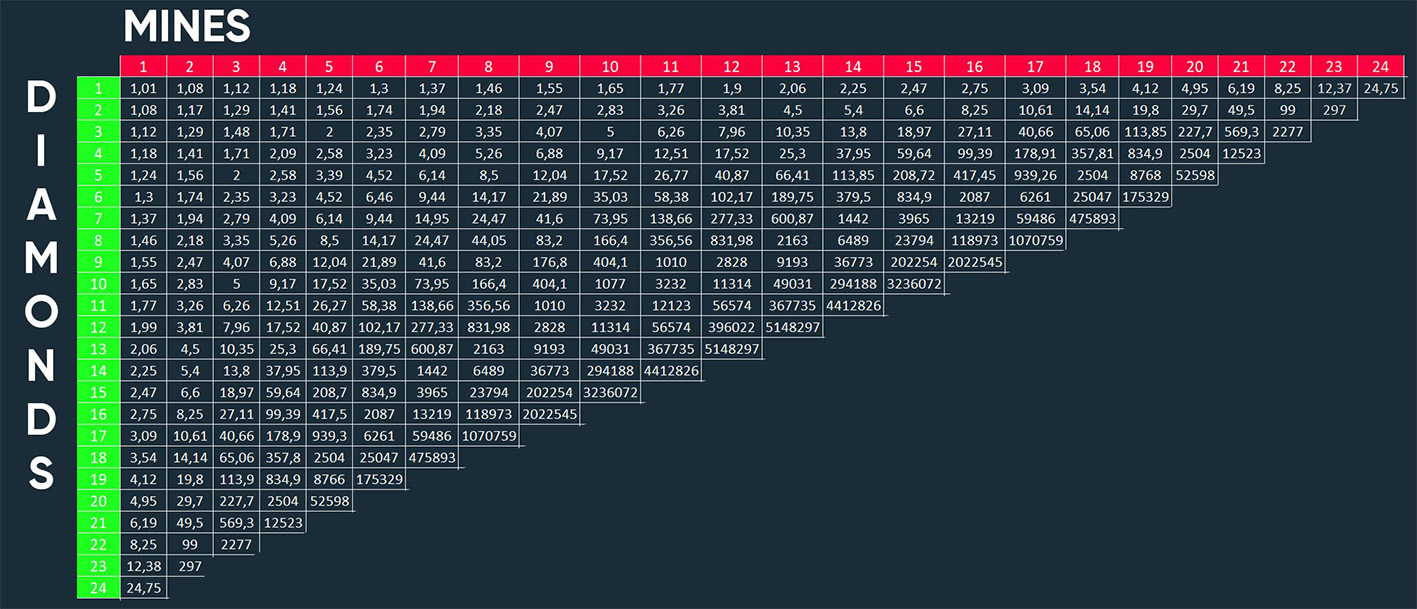Select the 2277 cell in row 22
1417x609 pixels.
pos(236,544)
